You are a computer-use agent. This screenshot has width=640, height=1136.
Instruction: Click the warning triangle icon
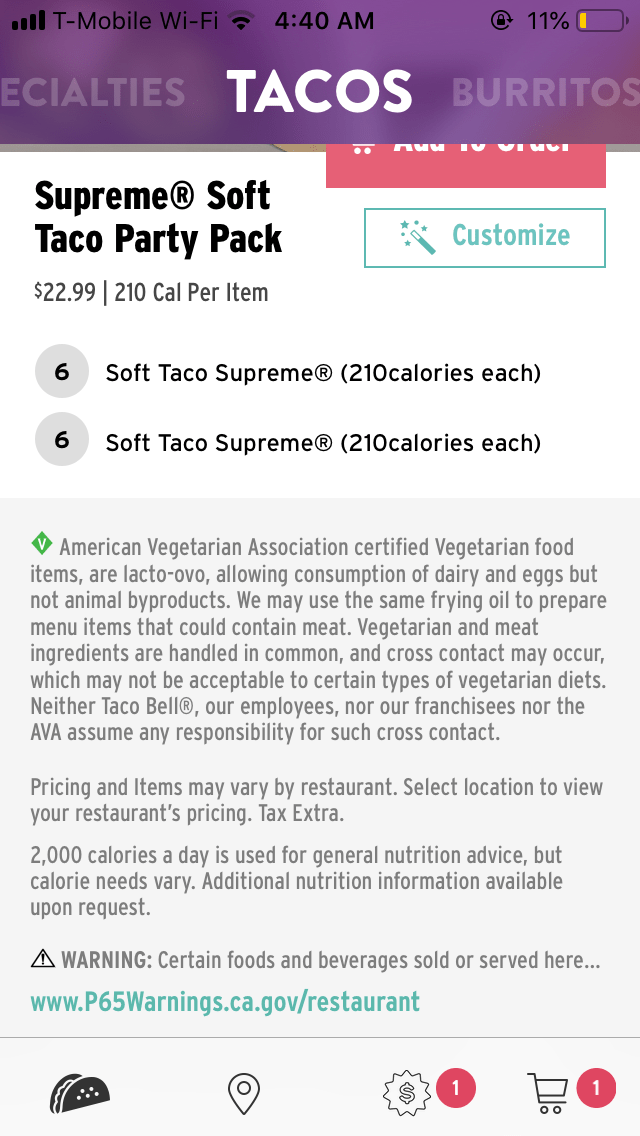click(41, 958)
